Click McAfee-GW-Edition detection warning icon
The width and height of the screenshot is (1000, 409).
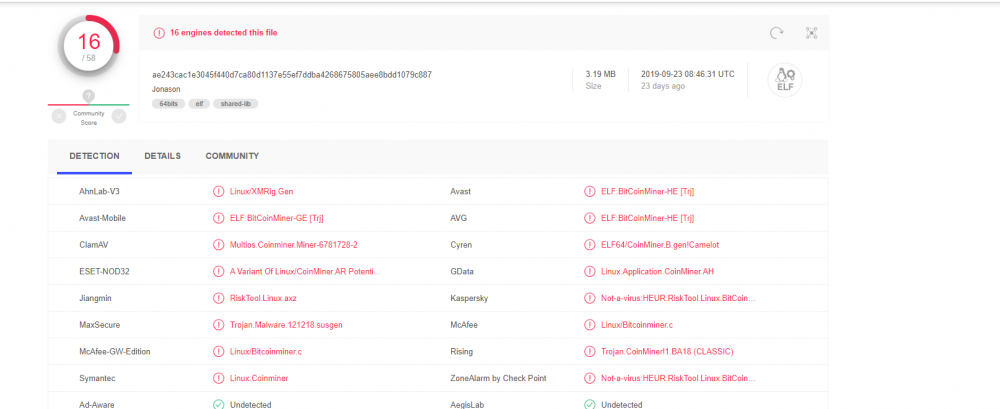point(218,352)
